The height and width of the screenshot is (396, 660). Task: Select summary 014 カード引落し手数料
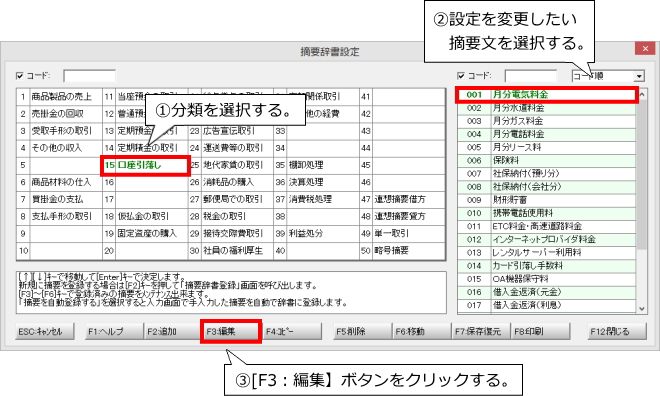point(547,266)
